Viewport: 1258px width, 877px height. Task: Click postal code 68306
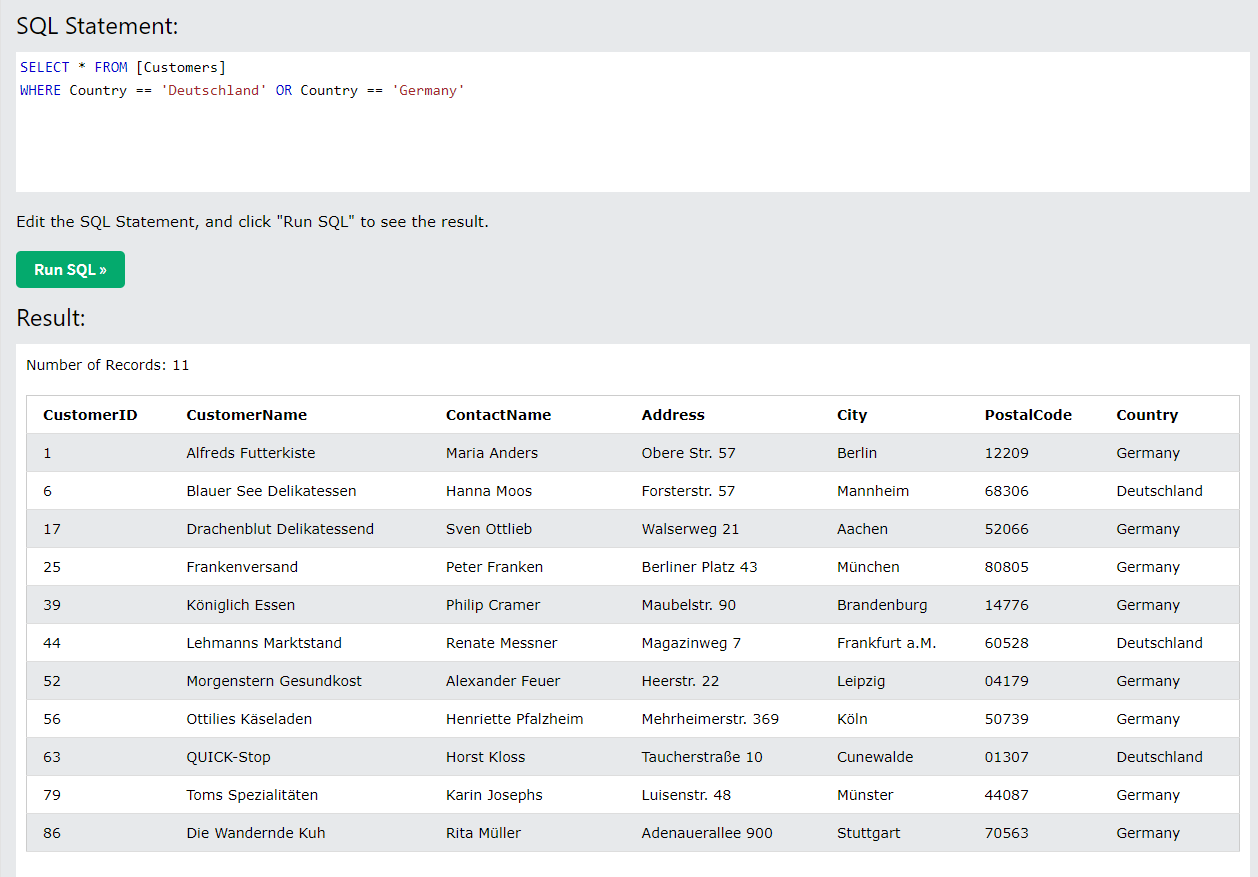click(1007, 491)
